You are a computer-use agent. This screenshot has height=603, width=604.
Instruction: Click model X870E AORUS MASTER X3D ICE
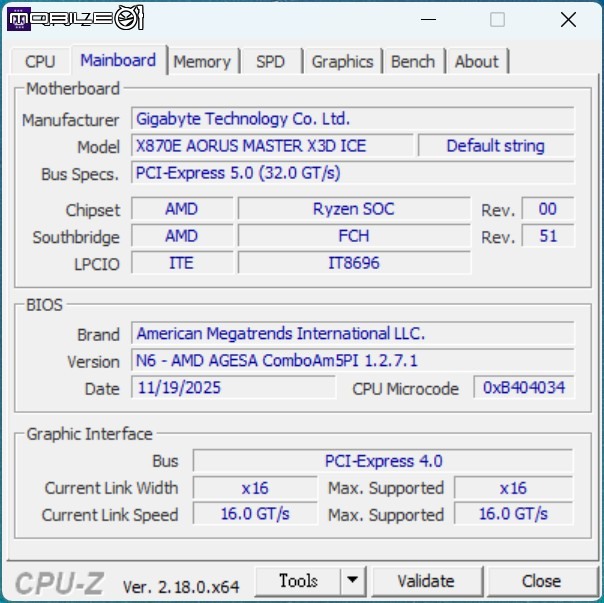(x=272, y=146)
